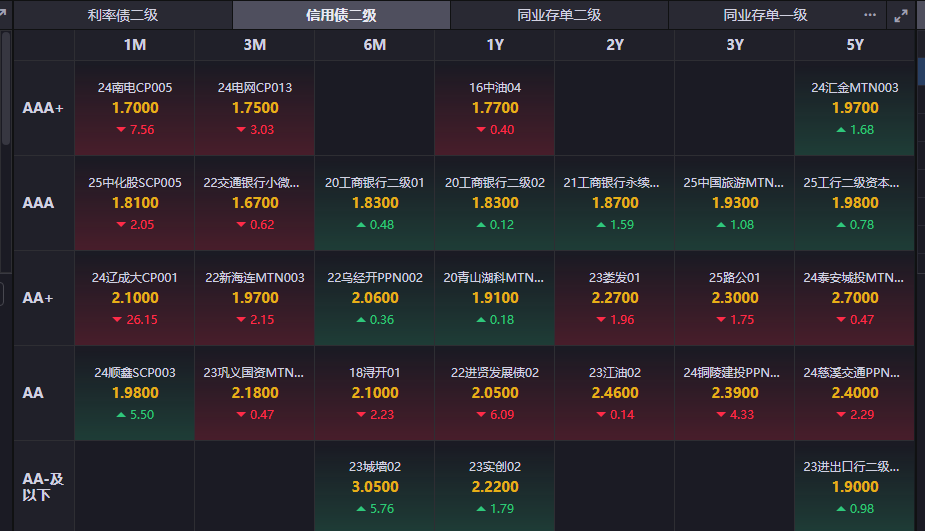Image resolution: width=925 pixels, height=531 pixels.
Task: Click the 24顺鑫SCP003 bond cell
Action: pyautogui.click(x=135, y=393)
